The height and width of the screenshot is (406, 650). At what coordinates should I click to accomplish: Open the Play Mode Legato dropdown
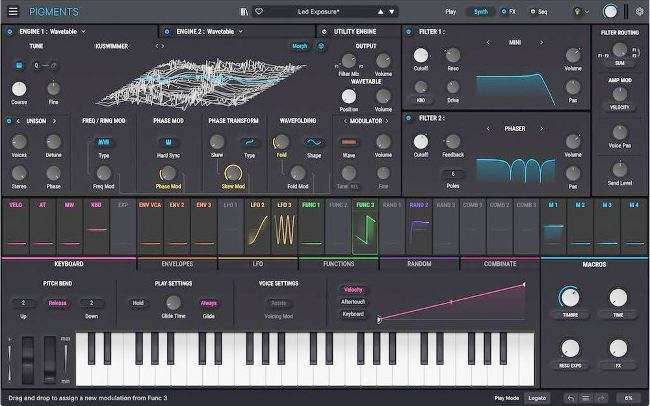pos(537,397)
